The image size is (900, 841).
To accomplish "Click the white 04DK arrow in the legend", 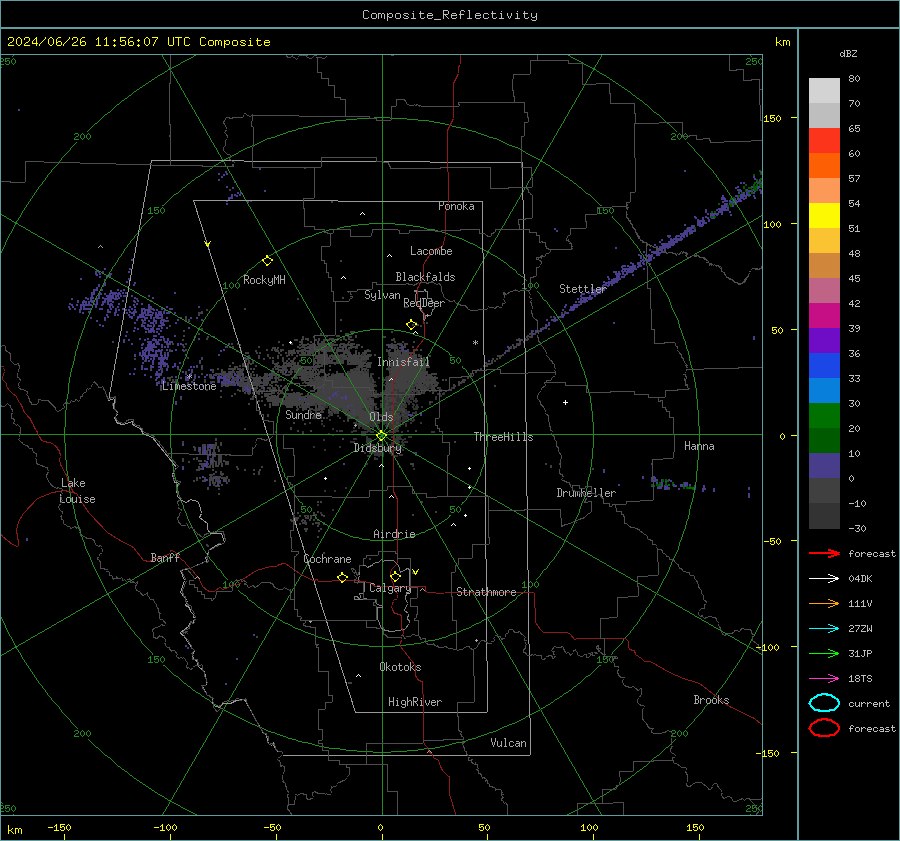I will tap(824, 578).
